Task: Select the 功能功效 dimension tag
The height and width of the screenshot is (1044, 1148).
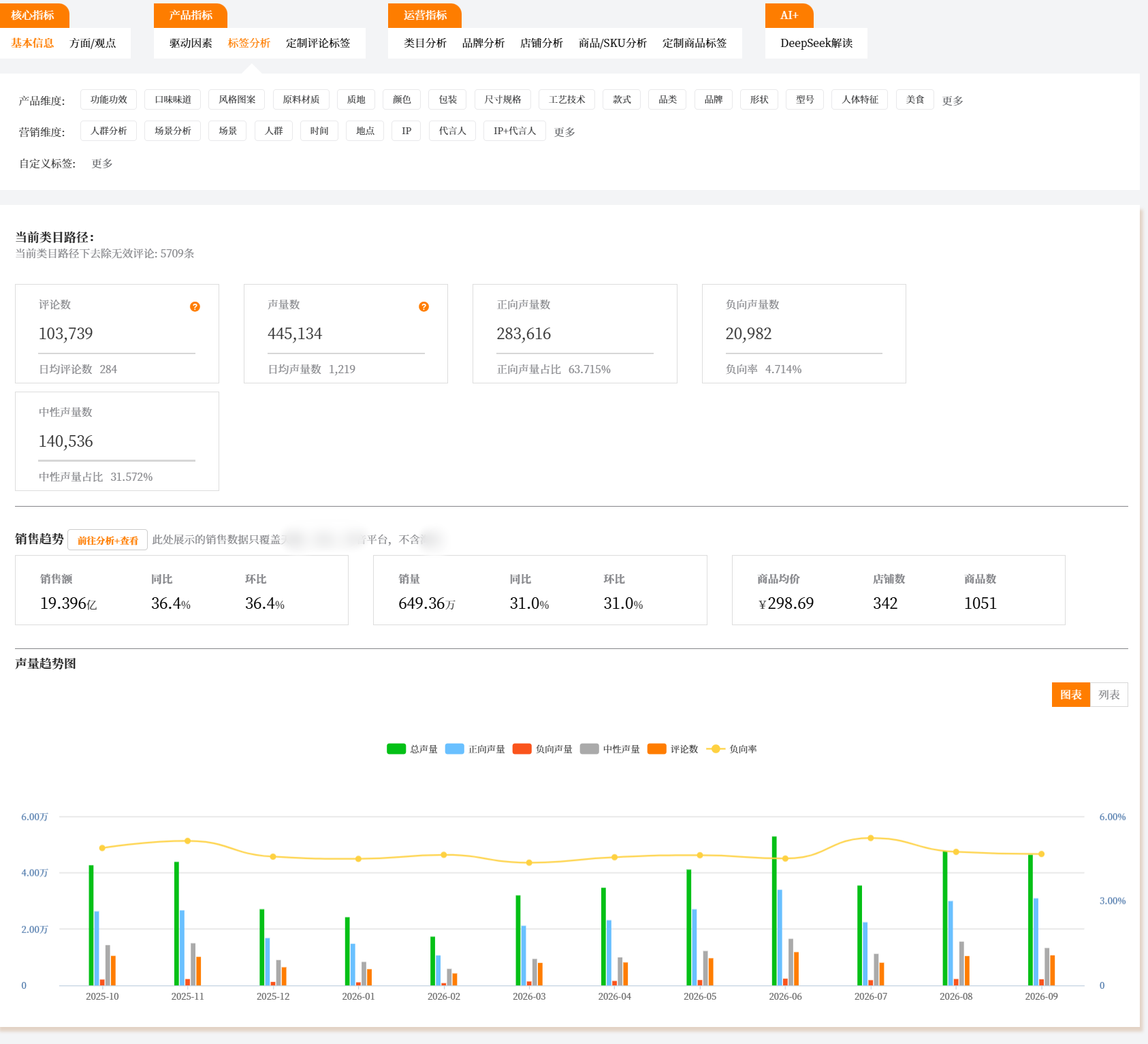Action: pyautogui.click(x=109, y=99)
